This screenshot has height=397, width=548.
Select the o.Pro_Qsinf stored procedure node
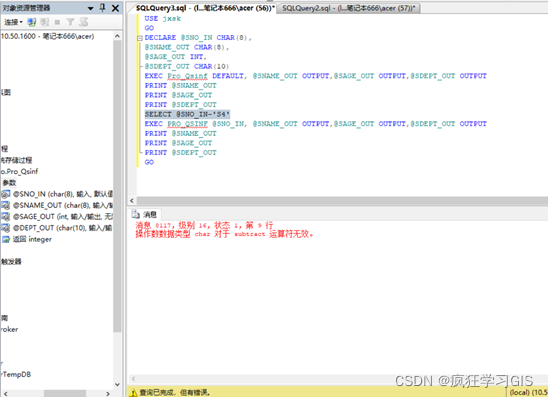pos(20,172)
